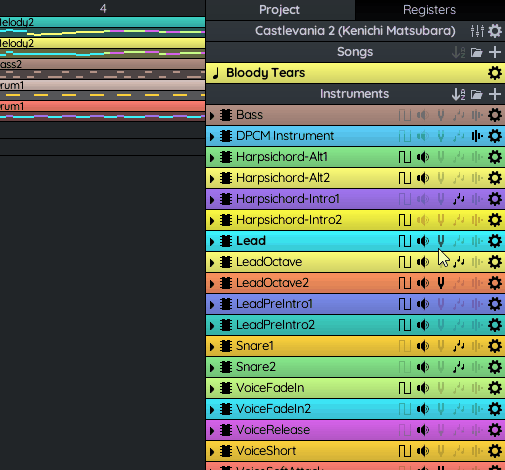Viewport: 505px width, 470px height.
Task: Edit LeadPreIntro1 volume envelope
Action: 423,304
